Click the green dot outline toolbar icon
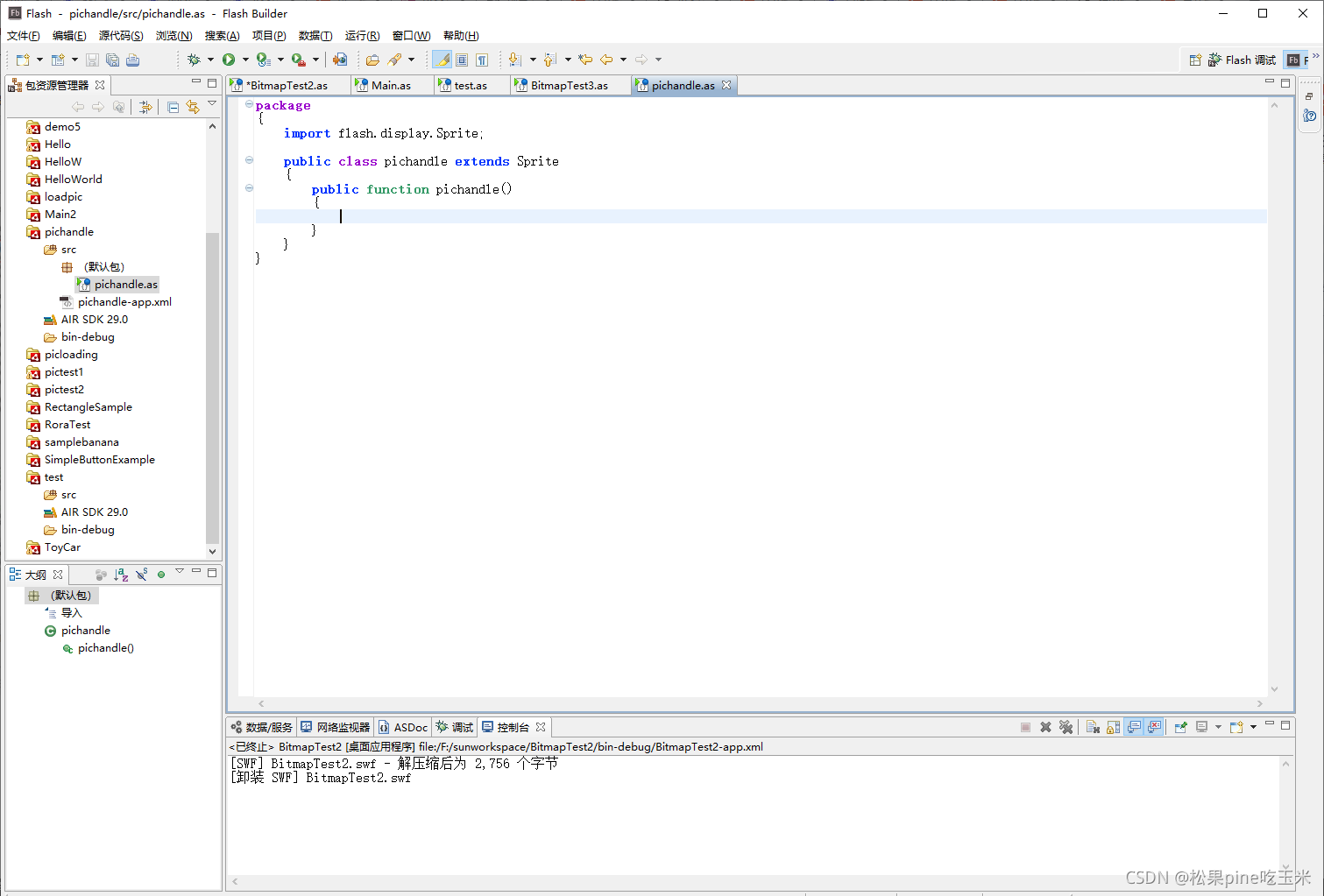The width and height of the screenshot is (1324, 896). (x=161, y=575)
